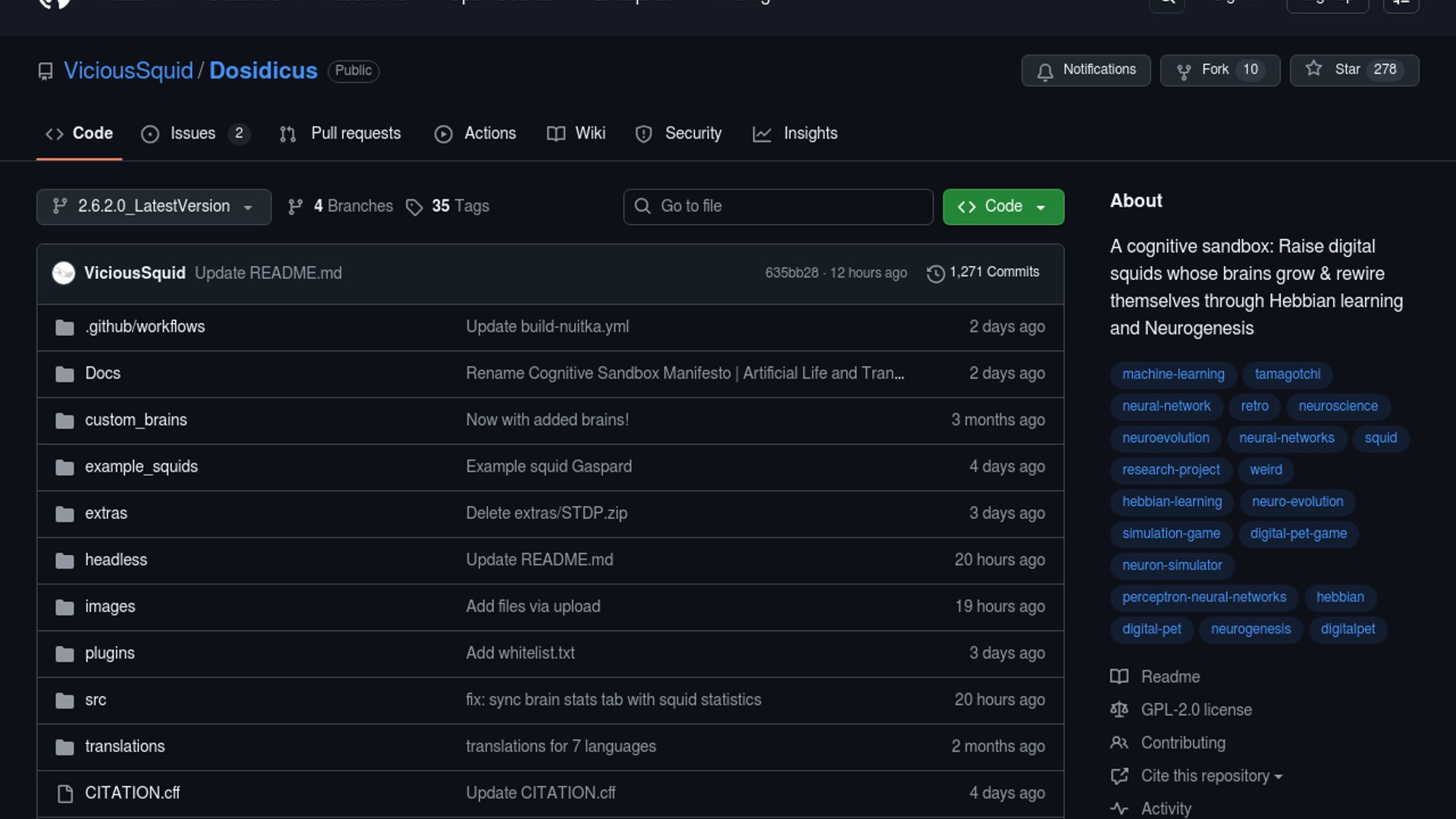Click the Notifications bell icon

(x=1045, y=71)
